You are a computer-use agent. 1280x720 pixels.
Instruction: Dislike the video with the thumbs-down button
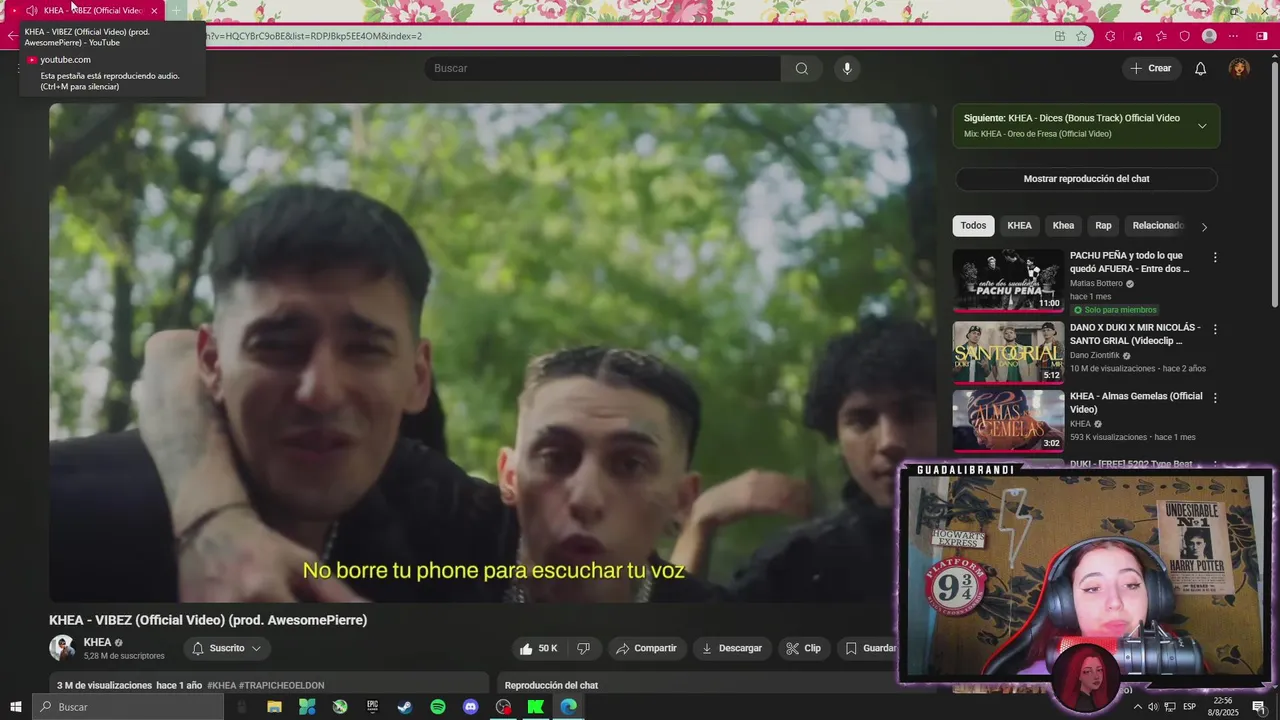pyautogui.click(x=583, y=648)
